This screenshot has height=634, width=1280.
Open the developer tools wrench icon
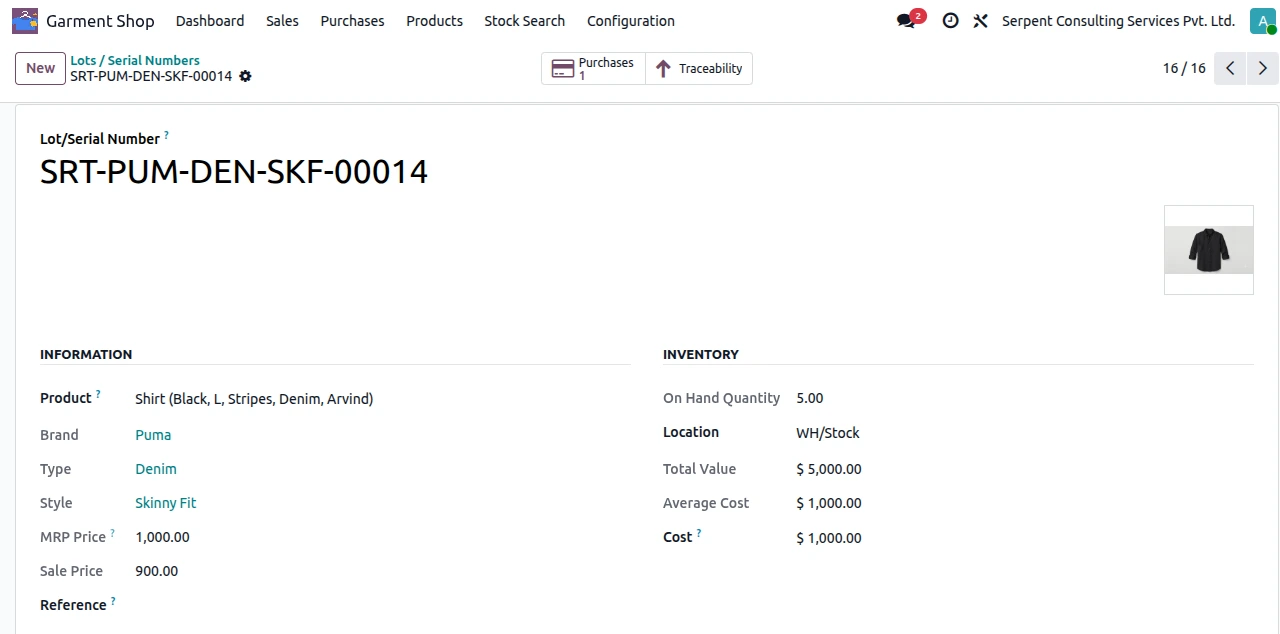(980, 21)
